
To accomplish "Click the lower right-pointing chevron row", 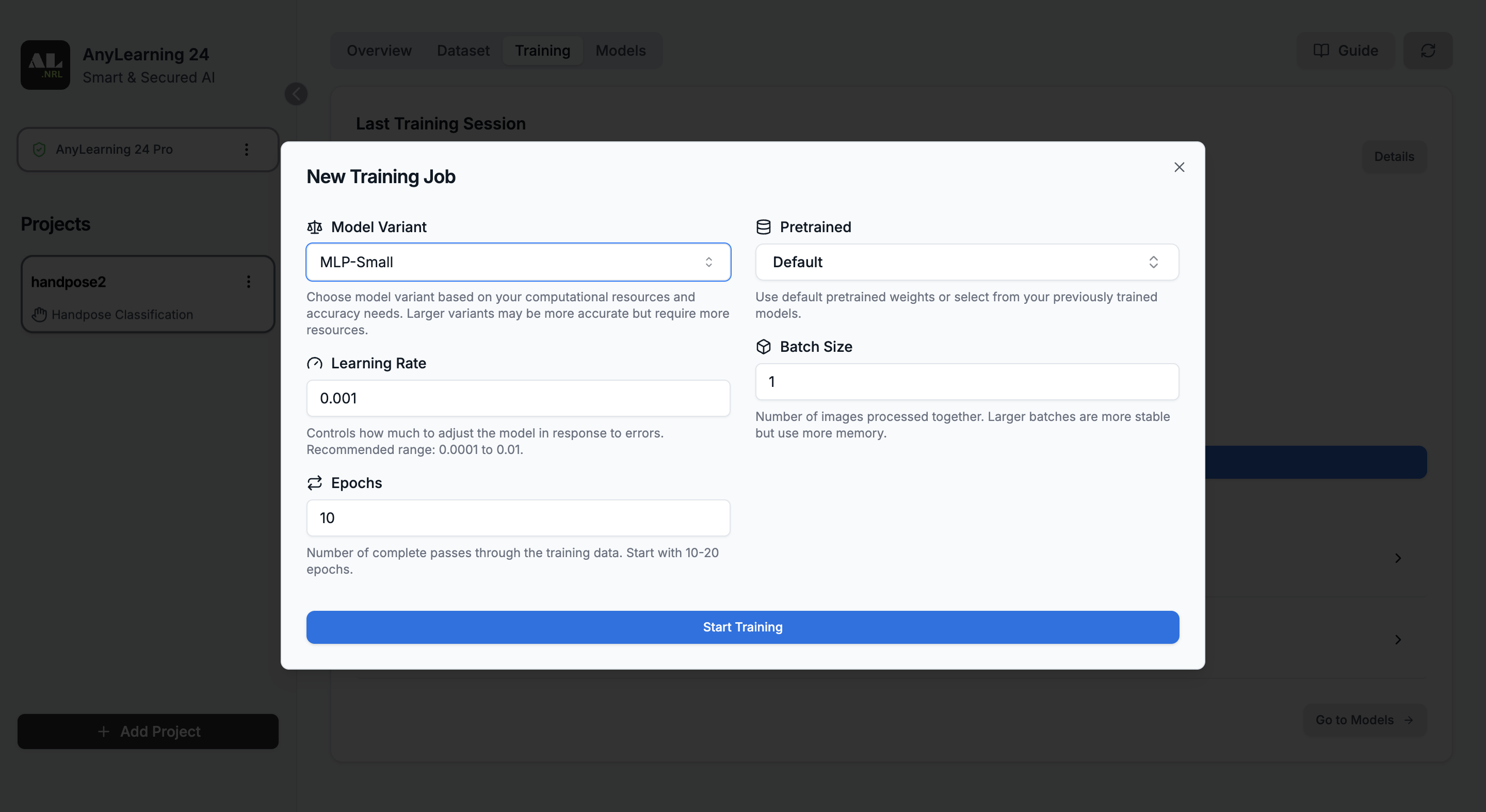I will [x=1398, y=639].
